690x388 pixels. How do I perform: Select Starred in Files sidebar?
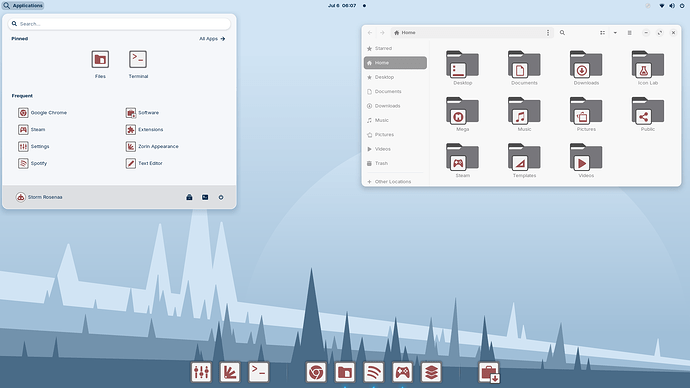(395, 48)
